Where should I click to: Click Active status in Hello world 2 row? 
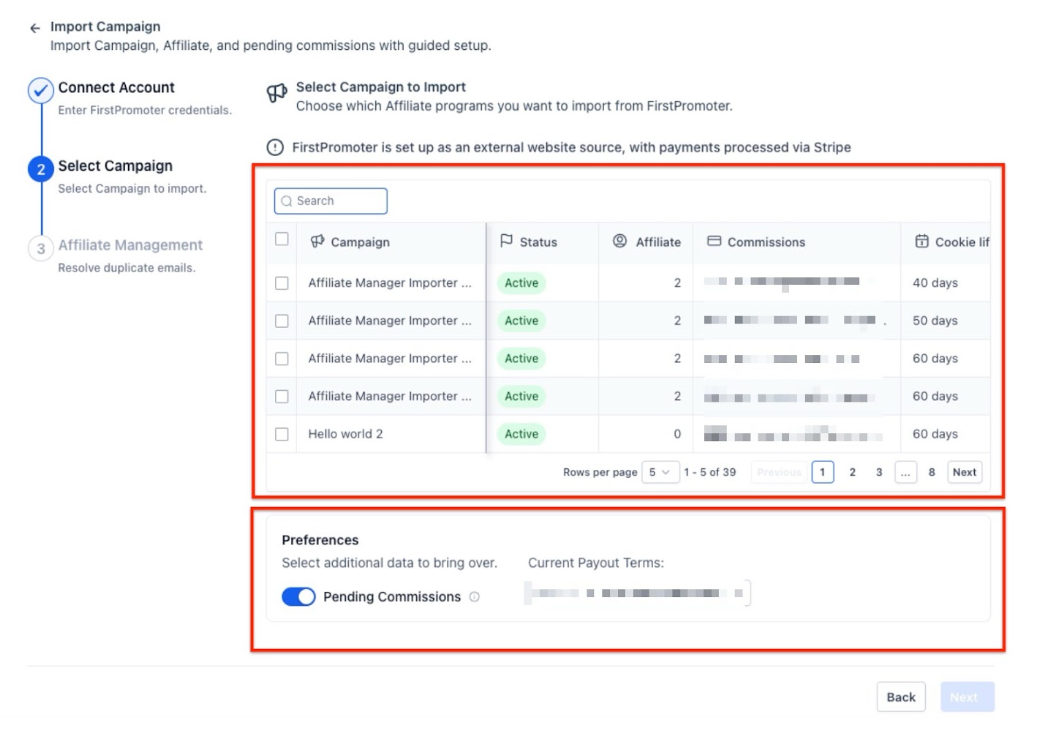point(521,434)
